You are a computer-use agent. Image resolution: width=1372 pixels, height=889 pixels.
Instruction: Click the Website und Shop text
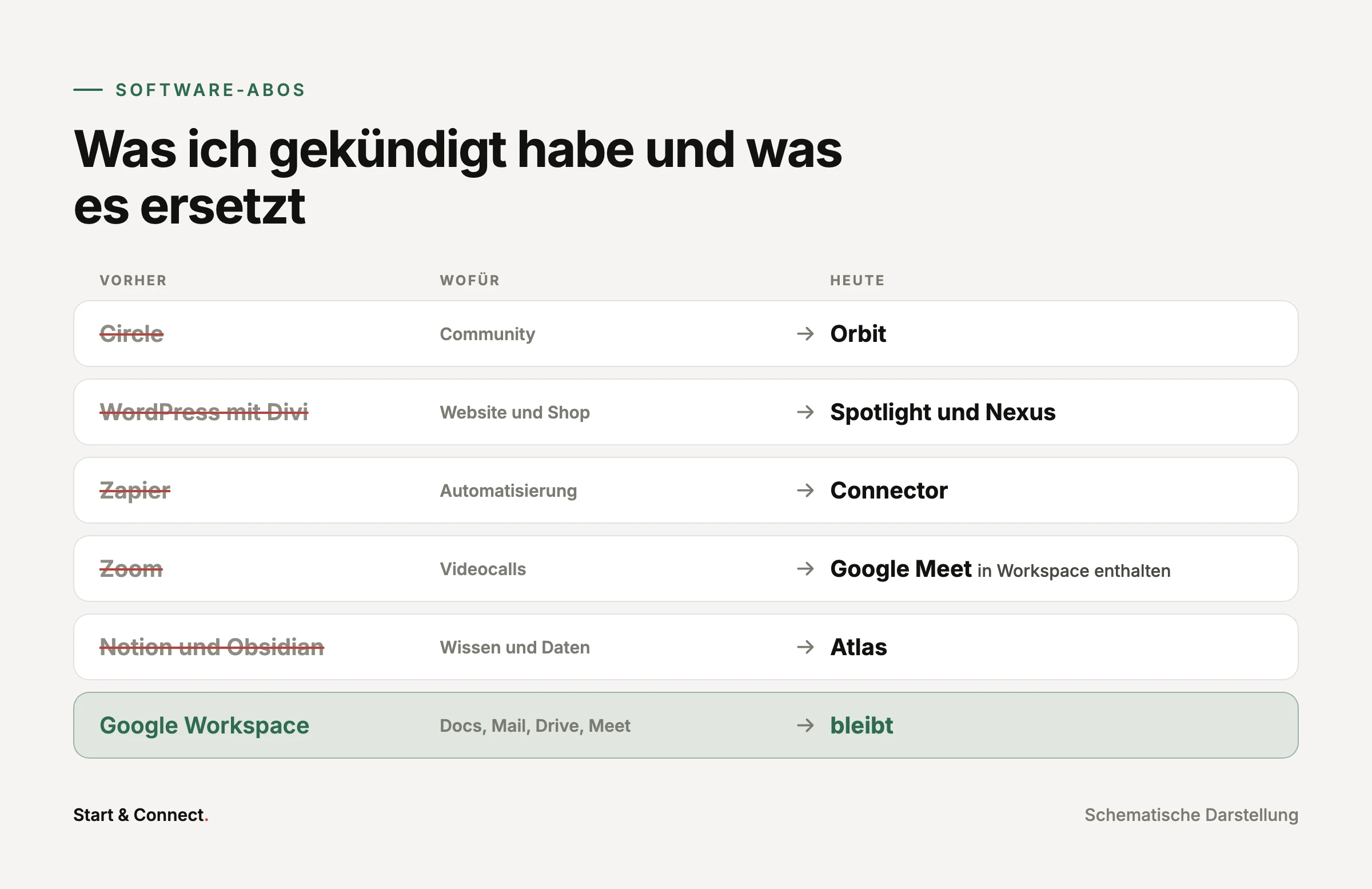(515, 413)
